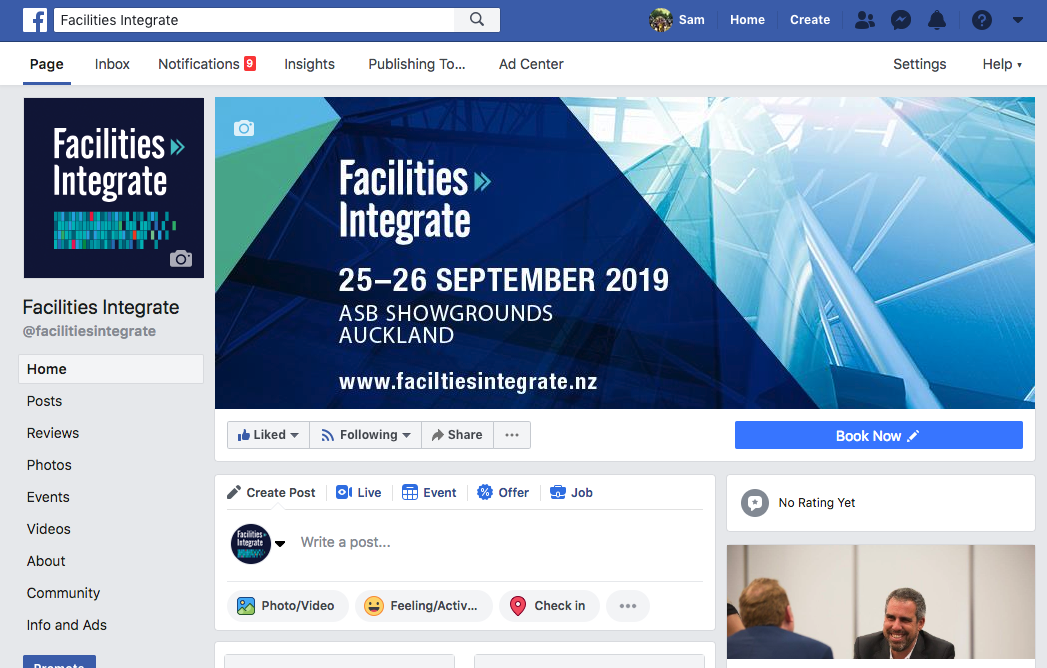
Task: Open the notifications bell icon
Action: [937, 20]
